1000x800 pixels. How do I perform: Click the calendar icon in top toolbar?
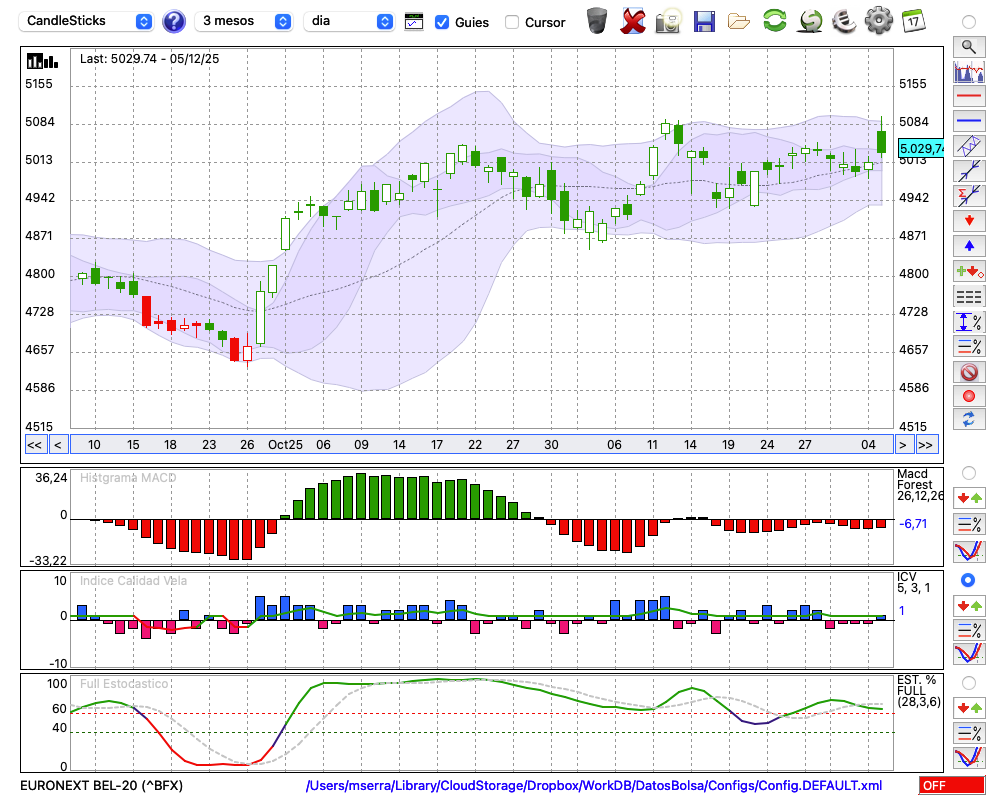point(912,20)
